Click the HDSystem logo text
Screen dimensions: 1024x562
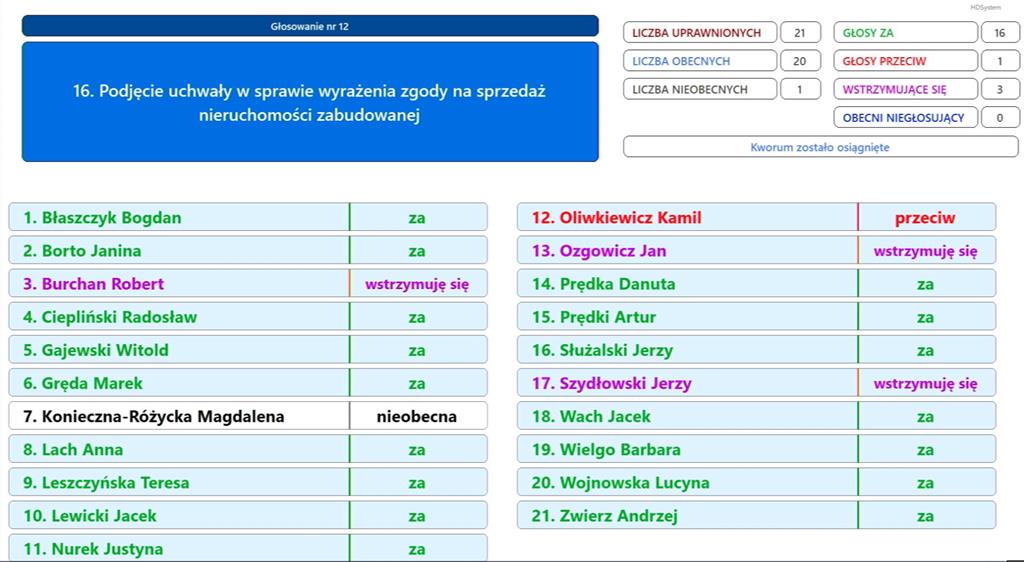986,7
